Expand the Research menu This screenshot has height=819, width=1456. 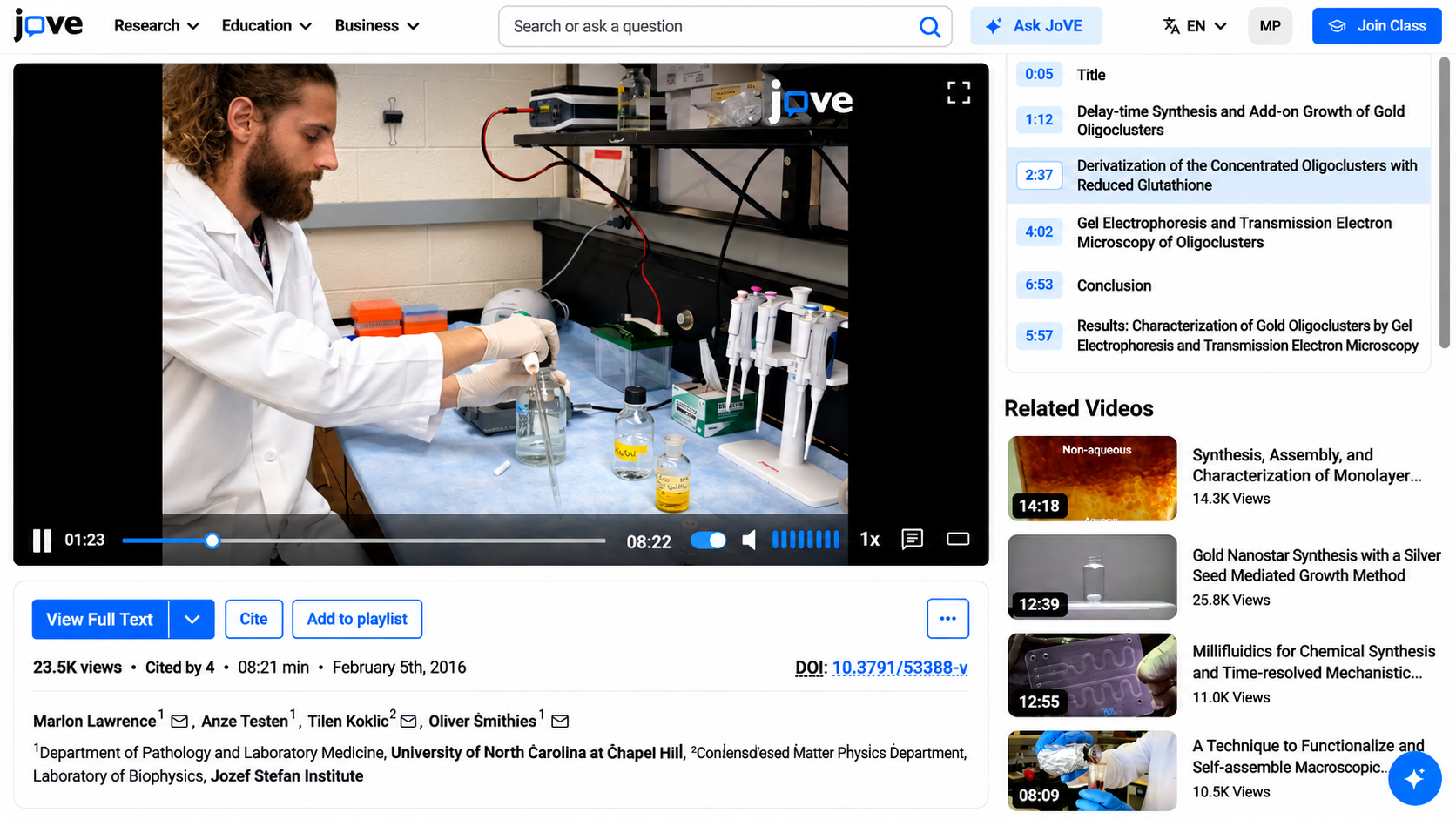pyautogui.click(x=157, y=26)
